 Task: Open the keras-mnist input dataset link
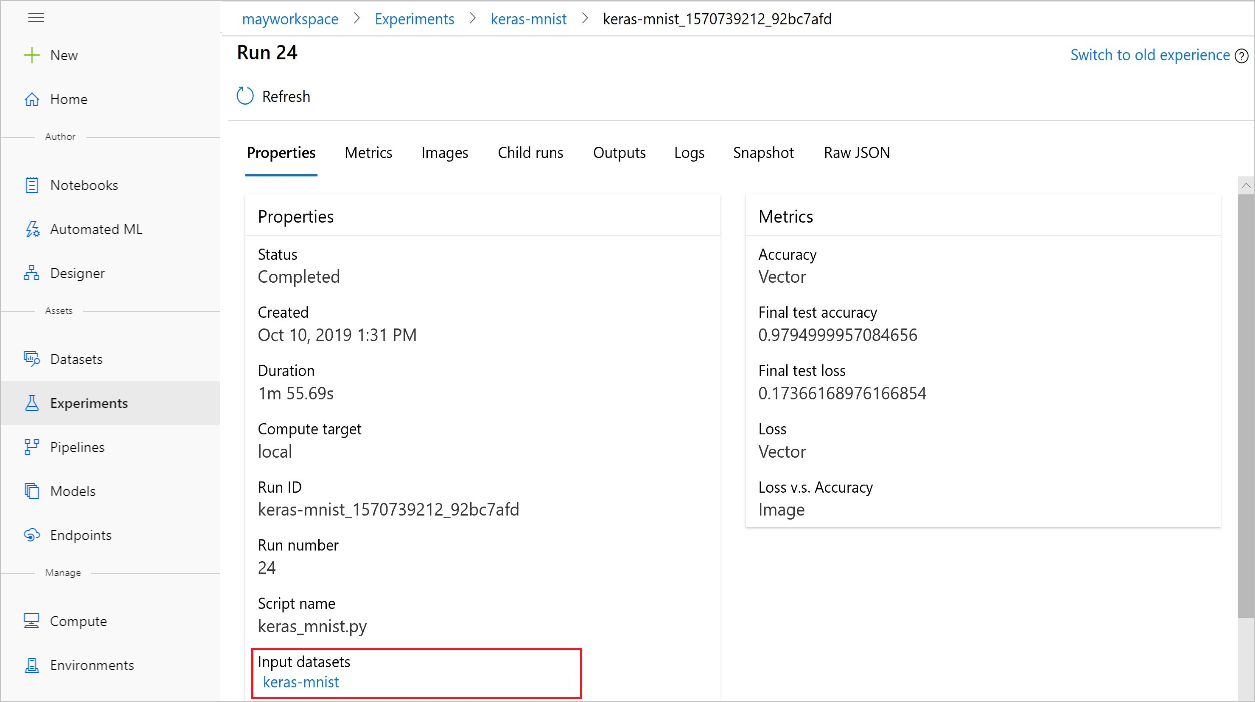tap(300, 681)
